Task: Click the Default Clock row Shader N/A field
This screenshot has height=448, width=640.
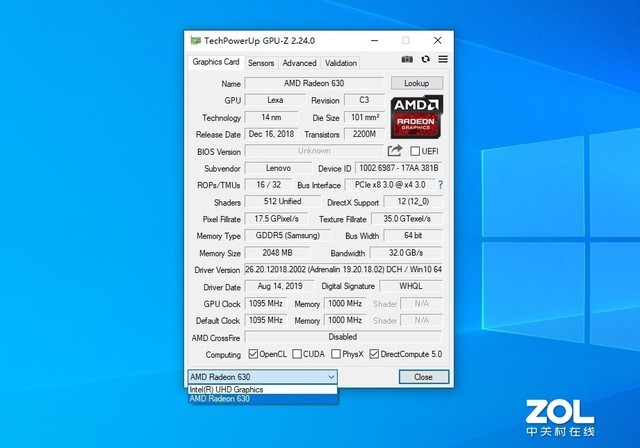Action: pos(422,320)
